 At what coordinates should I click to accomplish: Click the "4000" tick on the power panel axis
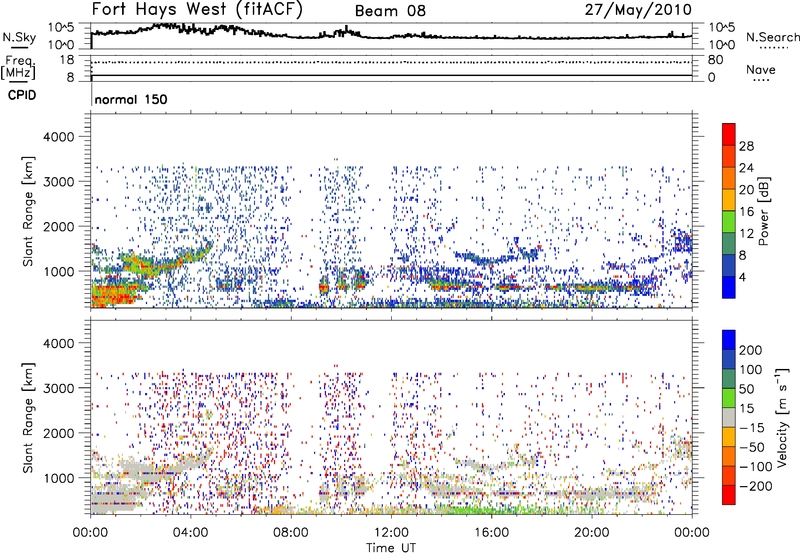pos(59,137)
